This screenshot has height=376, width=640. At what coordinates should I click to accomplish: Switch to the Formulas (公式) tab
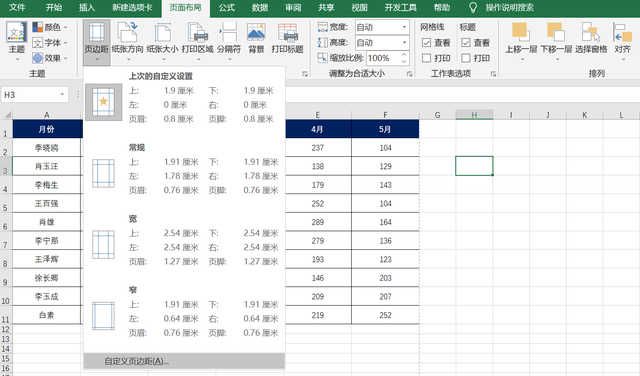[x=227, y=7]
